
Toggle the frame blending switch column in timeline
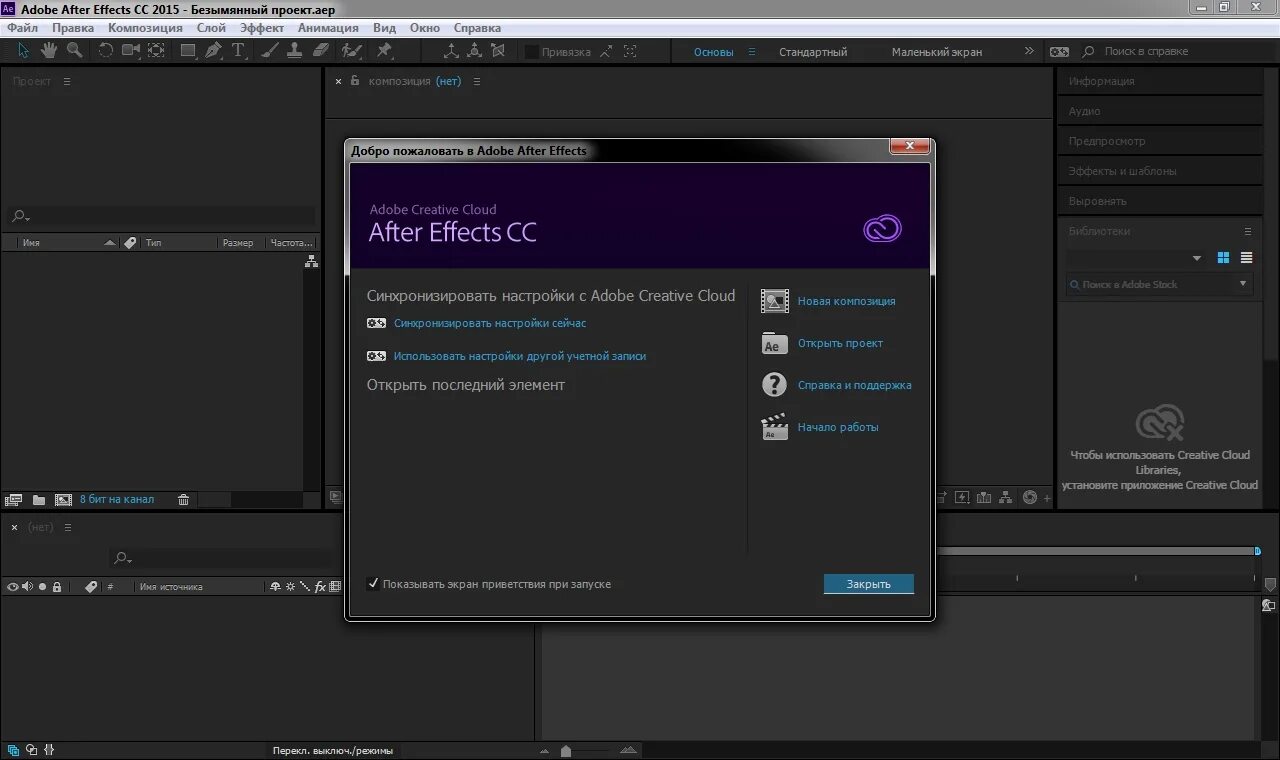pyautogui.click(x=335, y=587)
